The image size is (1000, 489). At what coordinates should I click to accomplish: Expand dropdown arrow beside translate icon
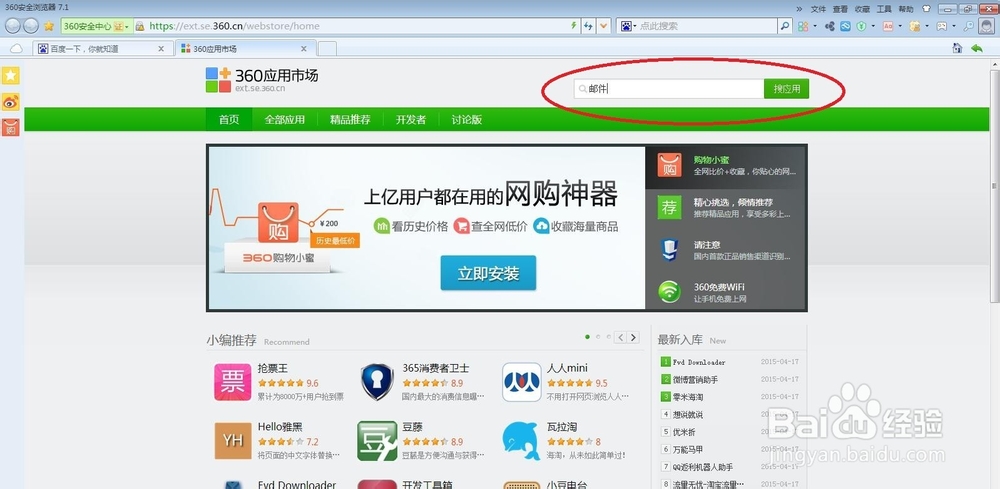point(900,27)
